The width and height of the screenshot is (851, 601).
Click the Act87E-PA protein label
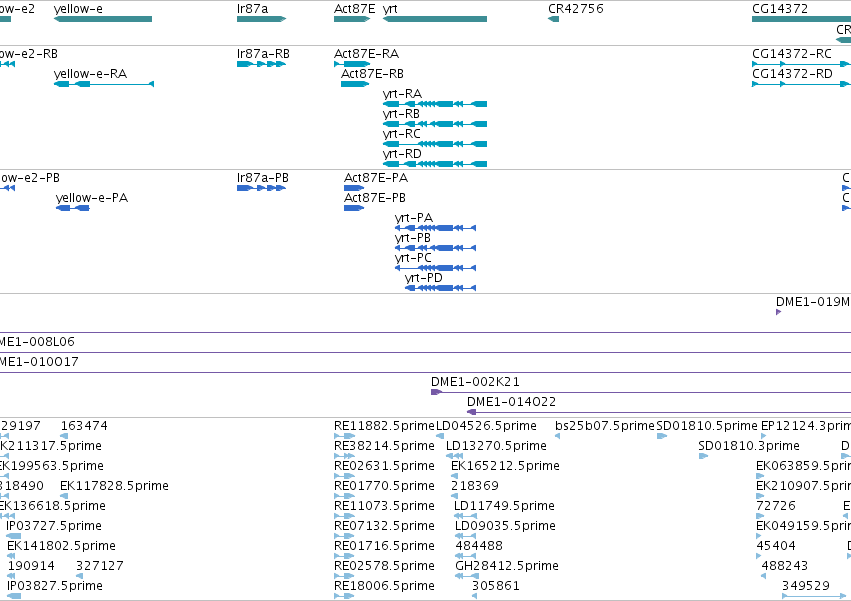click(x=376, y=178)
